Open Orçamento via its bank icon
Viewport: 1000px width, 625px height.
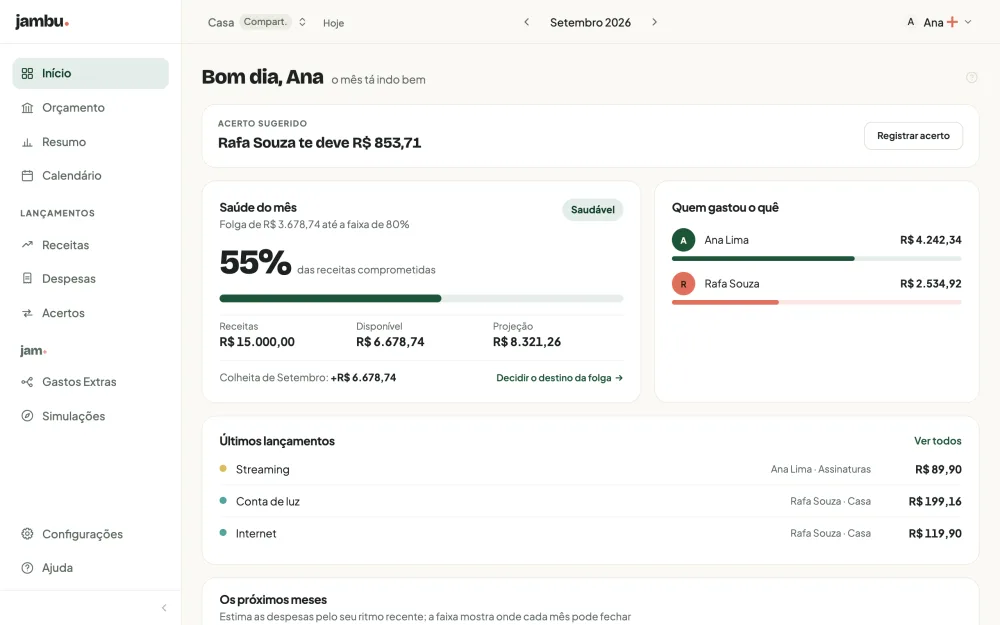27,108
